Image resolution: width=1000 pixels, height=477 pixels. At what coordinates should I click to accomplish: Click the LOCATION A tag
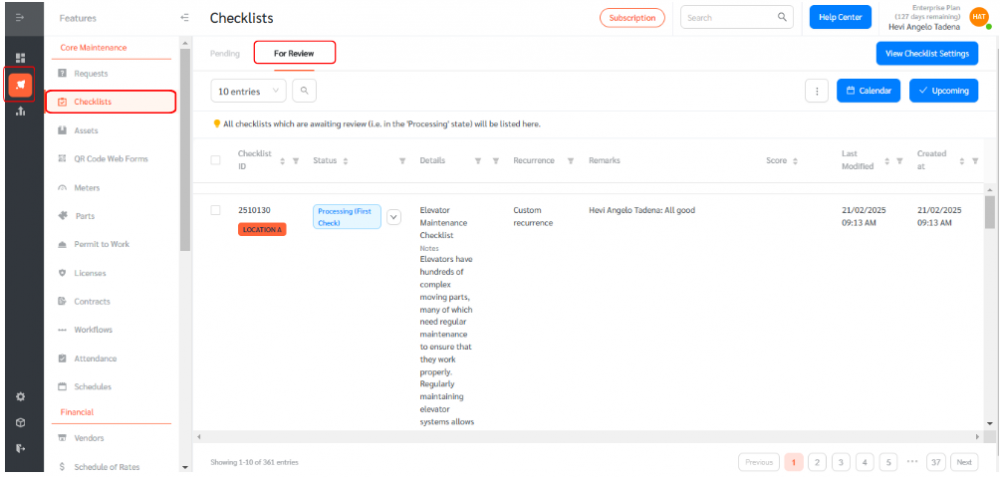click(x=262, y=230)
